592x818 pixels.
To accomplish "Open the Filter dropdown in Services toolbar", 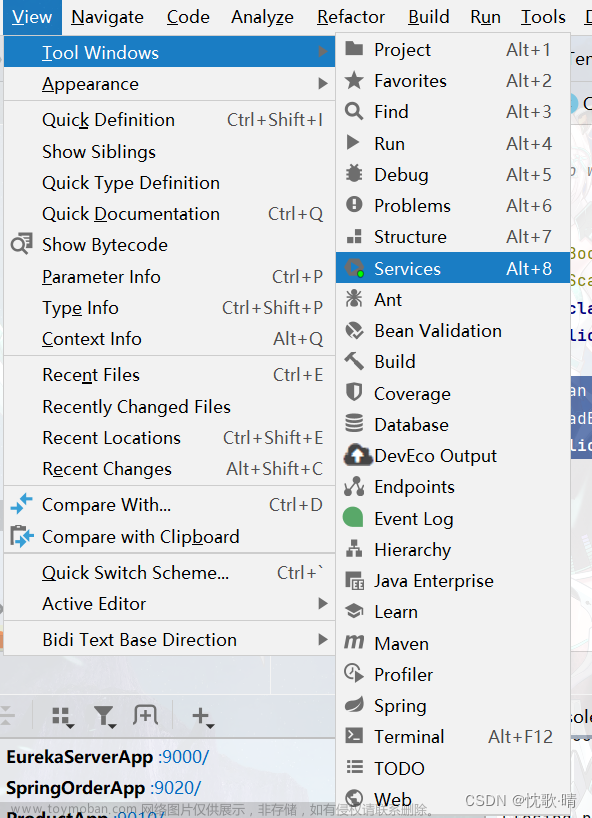I will pos(105,717).
